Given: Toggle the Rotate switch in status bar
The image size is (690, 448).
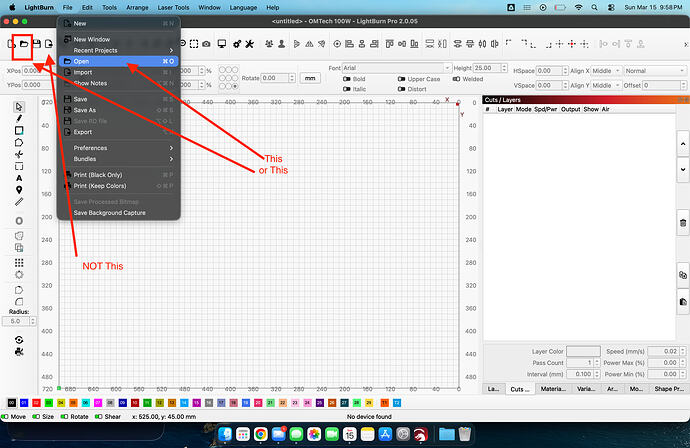Looking at the screenshot, I should point(64,416).
